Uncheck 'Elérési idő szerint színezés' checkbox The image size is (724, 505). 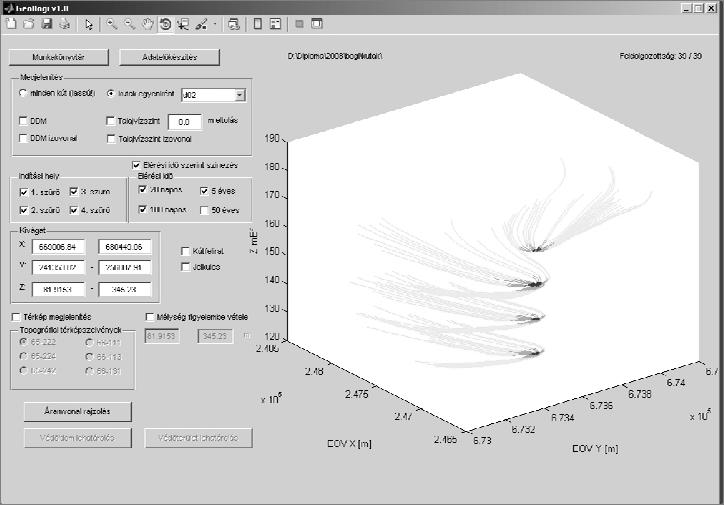(136, 165)
